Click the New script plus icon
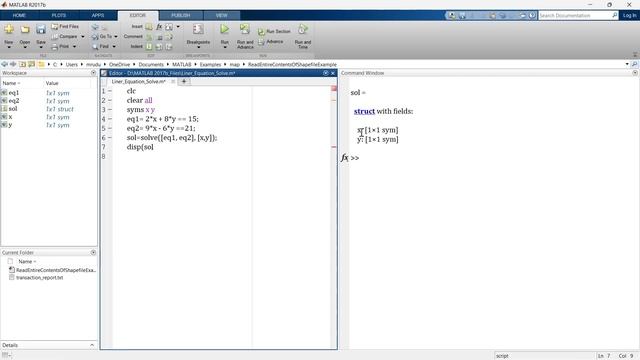This screenshot has width=640, height=360. (9, 29)
